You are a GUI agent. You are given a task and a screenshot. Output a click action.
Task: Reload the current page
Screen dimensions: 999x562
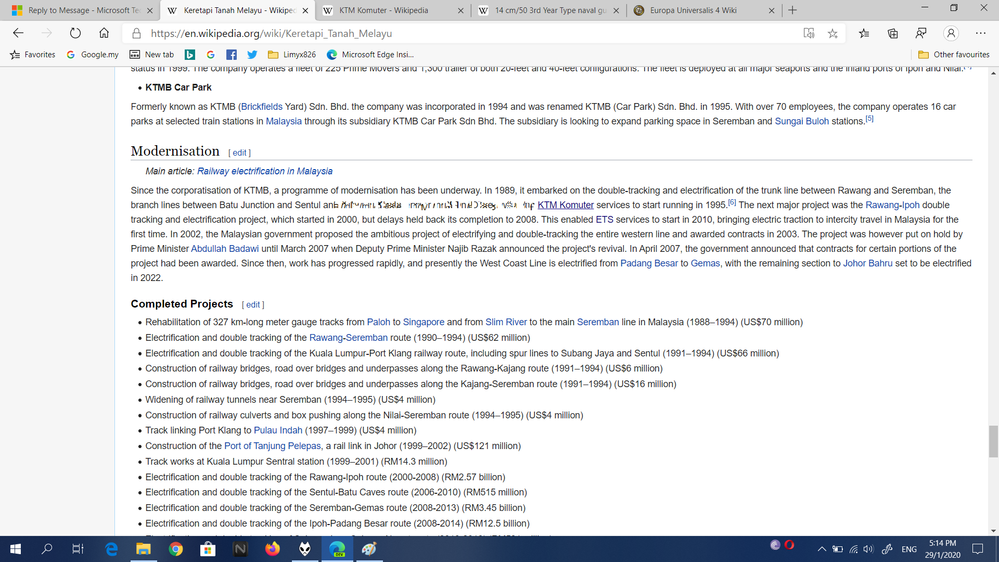coord(75,33)
